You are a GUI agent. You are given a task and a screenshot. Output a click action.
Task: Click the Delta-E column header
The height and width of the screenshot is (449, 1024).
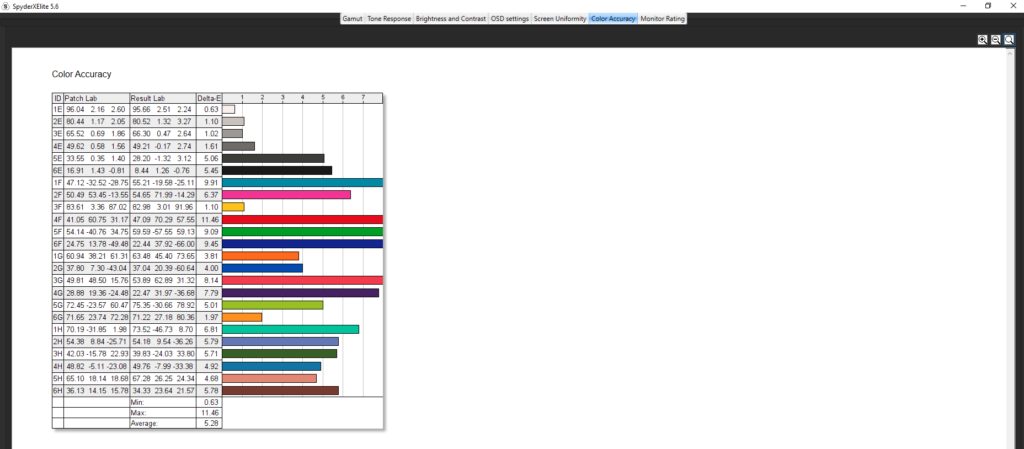[208, 98]
